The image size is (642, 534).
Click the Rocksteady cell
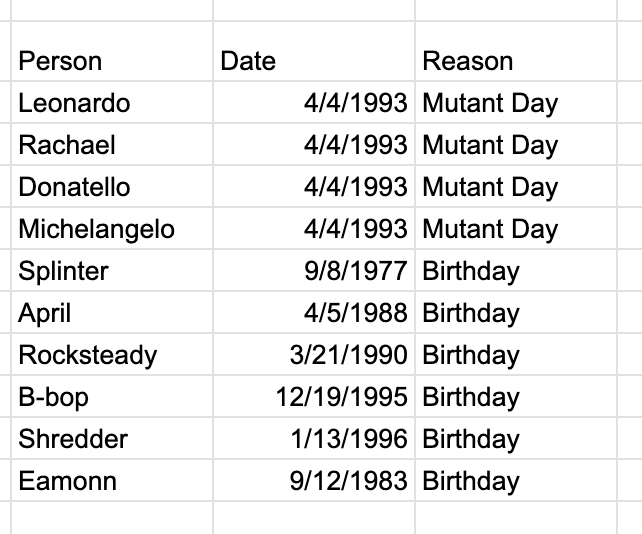[112, 355]
